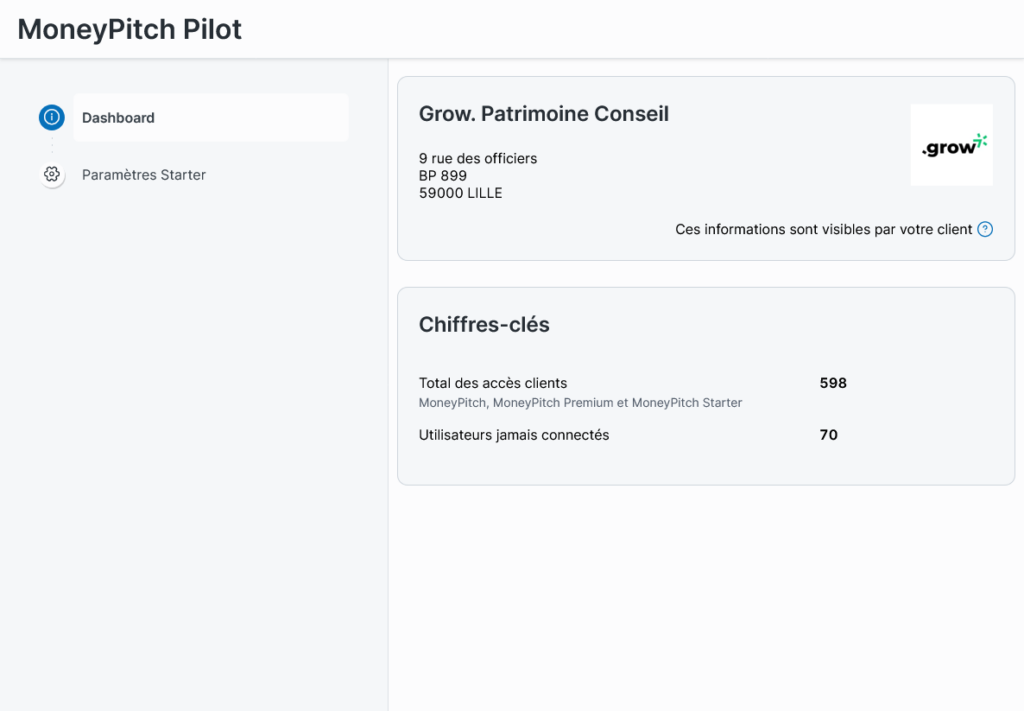
Task: Click the Paramètres Starter gear icon
Action: pyautogui.click(x=52, y=174)
